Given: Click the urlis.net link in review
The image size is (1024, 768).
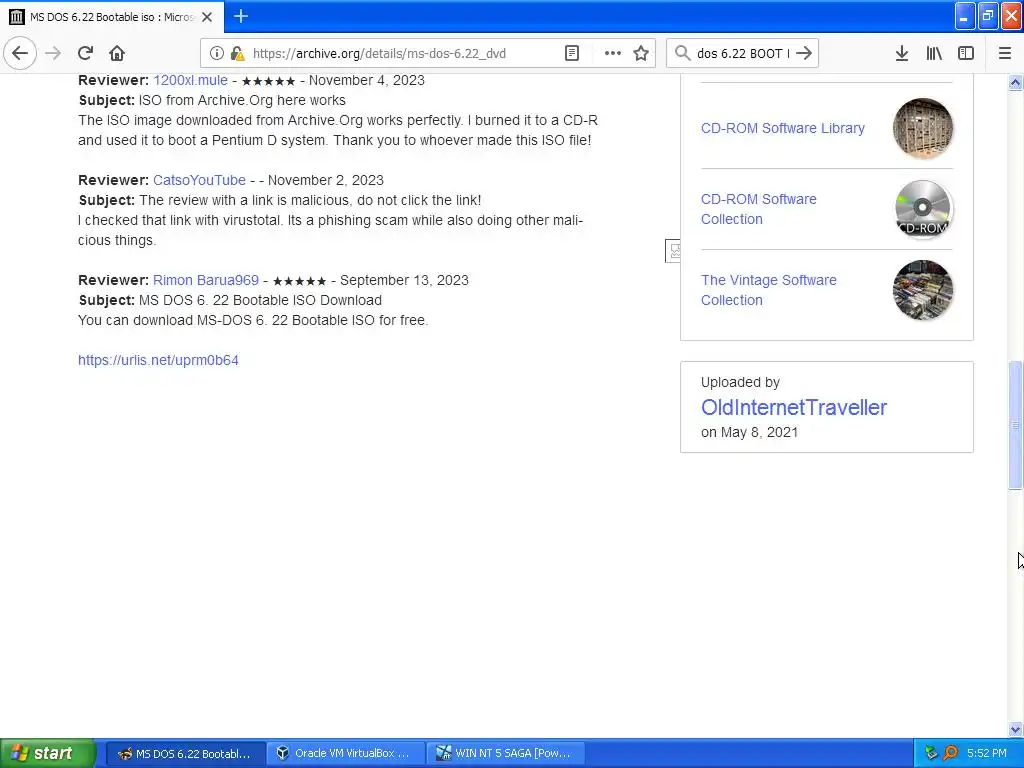Looking at the screenshot, I should tap(158, 360).
